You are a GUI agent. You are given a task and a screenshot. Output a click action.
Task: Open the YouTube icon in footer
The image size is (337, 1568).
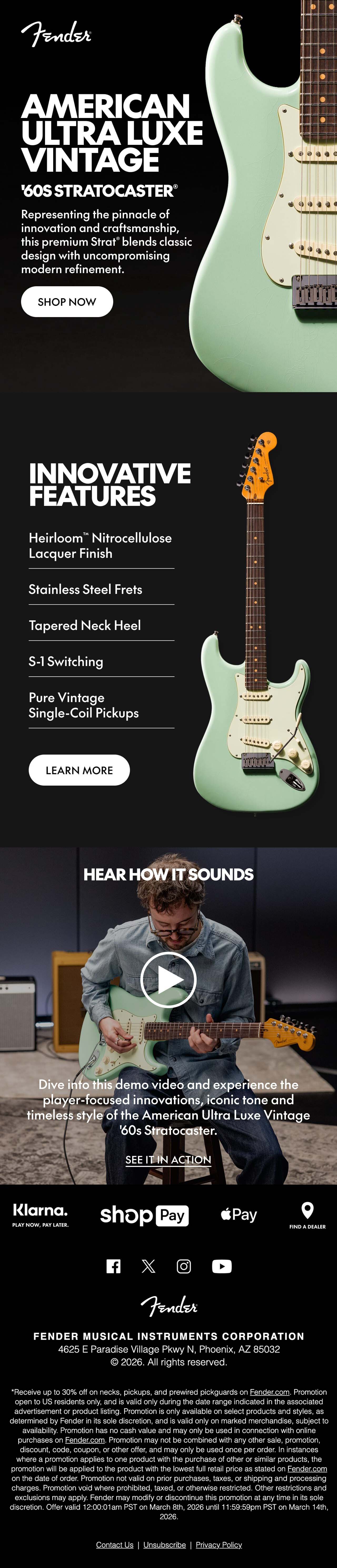click(221, 1266)
